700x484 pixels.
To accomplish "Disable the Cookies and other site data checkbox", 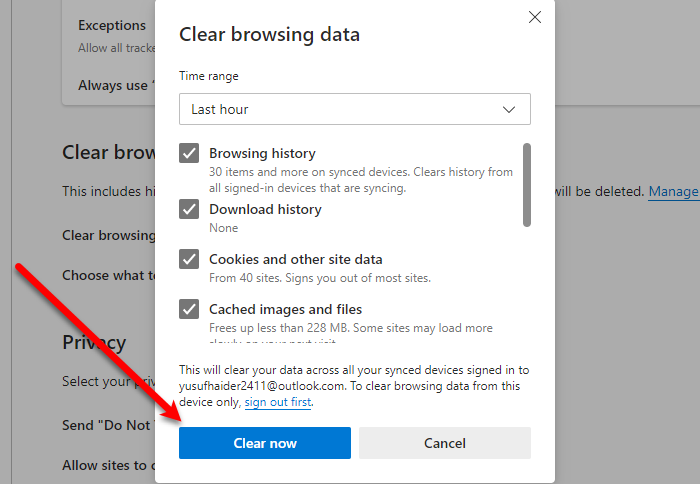I will [190, 260].
